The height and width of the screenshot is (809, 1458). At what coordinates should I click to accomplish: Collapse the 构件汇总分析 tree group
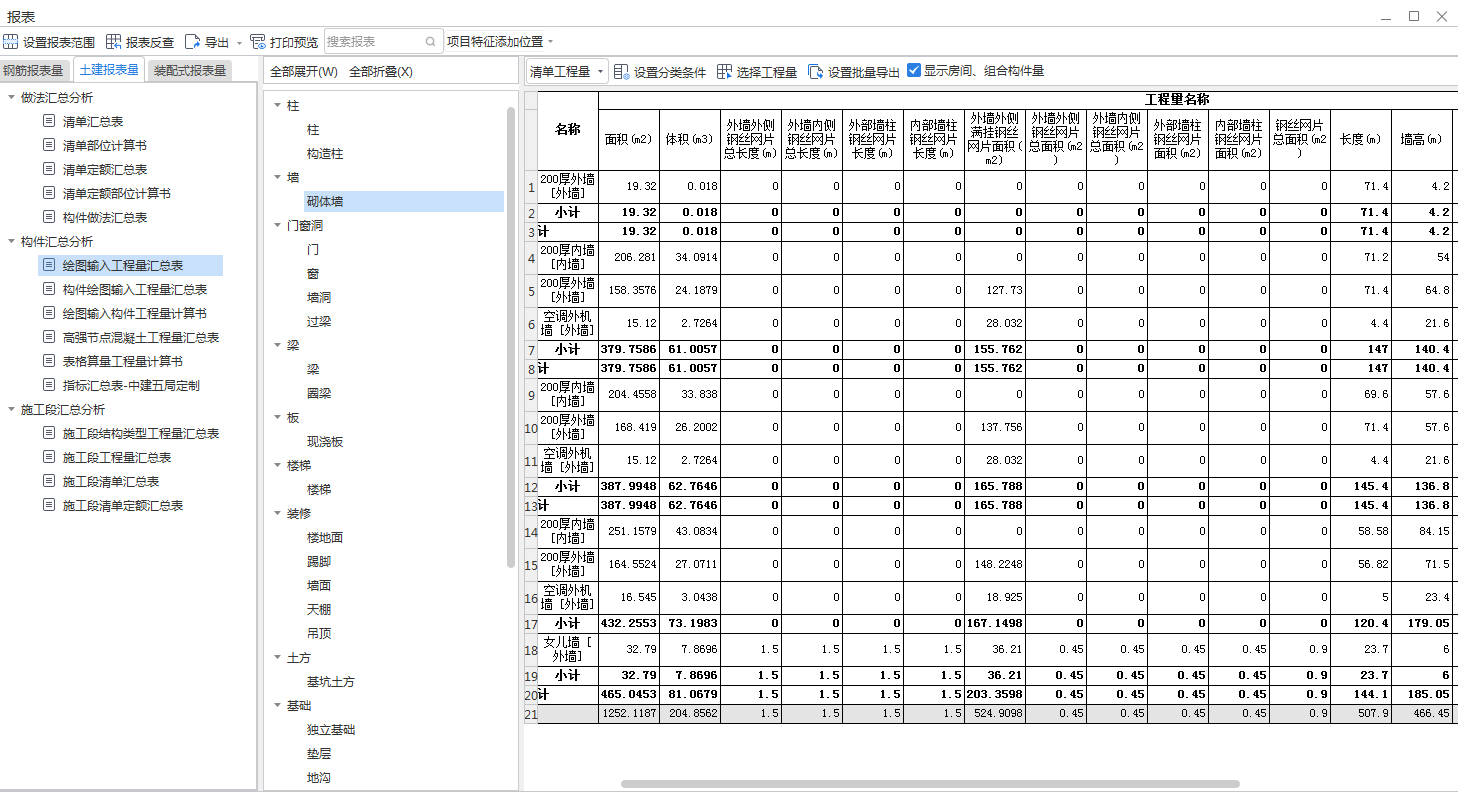(x=11, y=241)
